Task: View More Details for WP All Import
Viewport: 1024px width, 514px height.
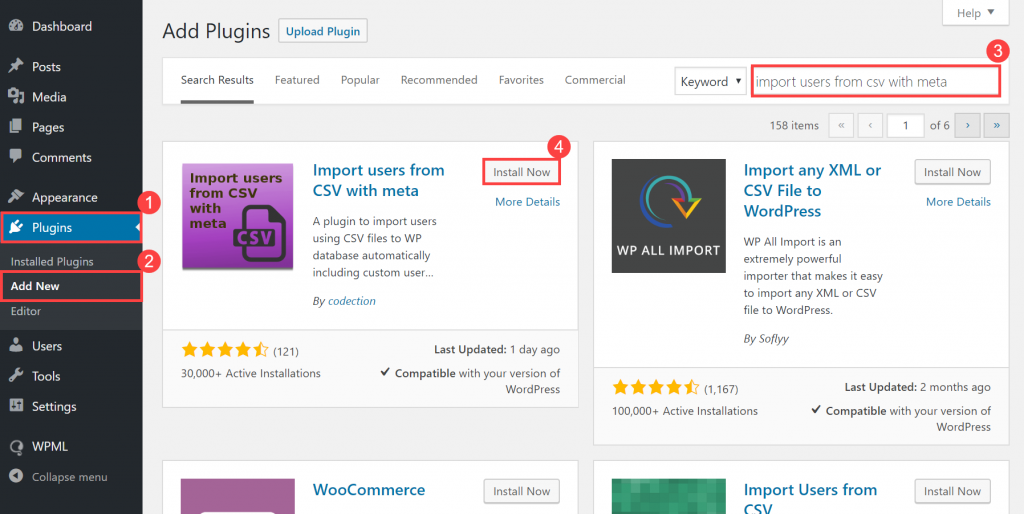Action: click(958, 202)
